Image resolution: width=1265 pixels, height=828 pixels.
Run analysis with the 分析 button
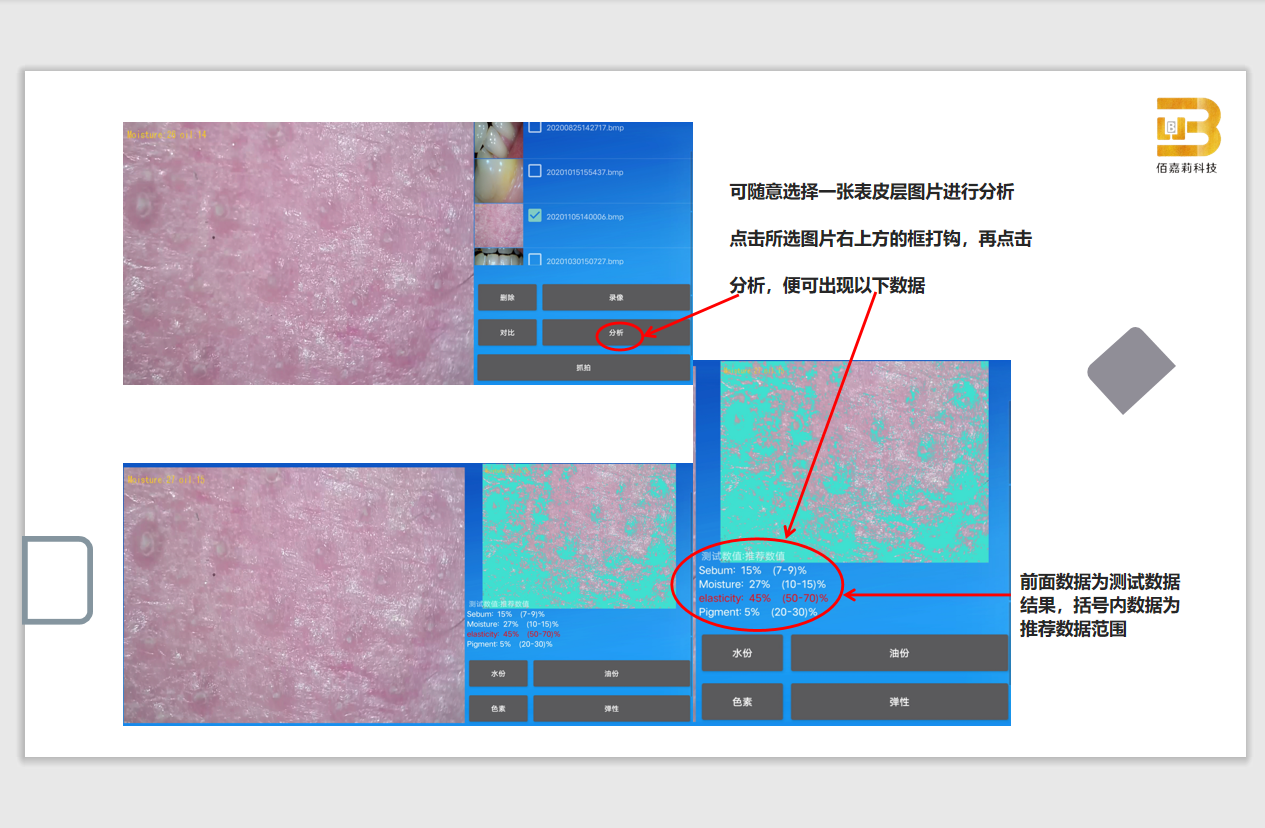pyautogui.click(x=616, y=332)
